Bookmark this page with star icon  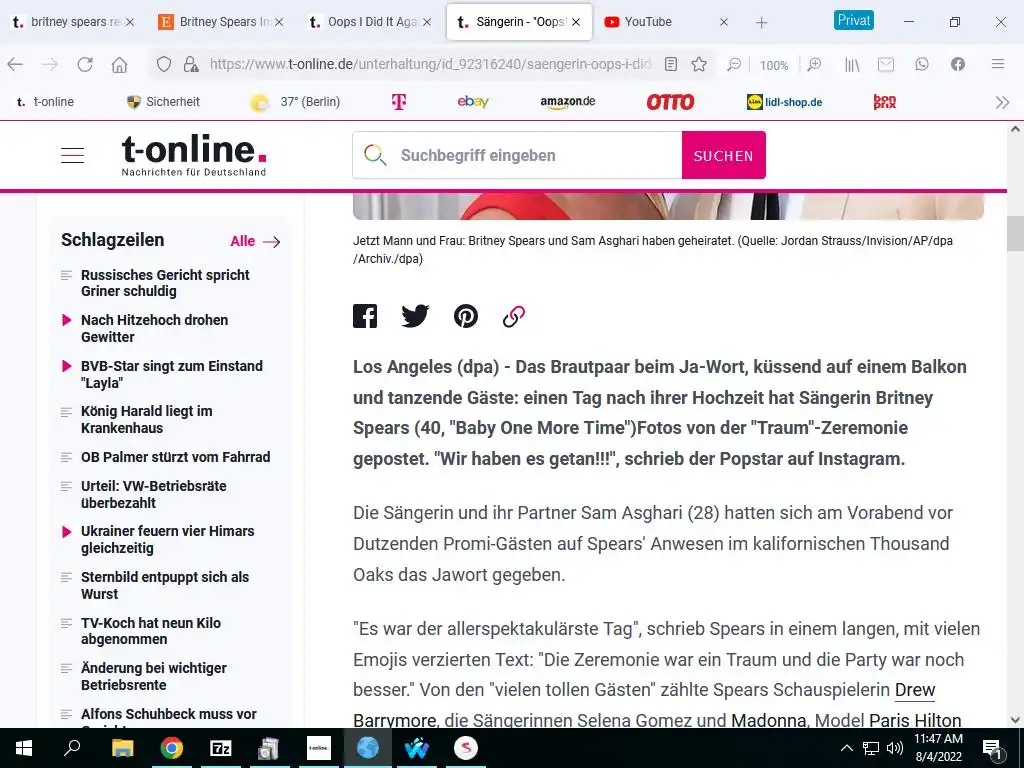[x=699, y=64]
